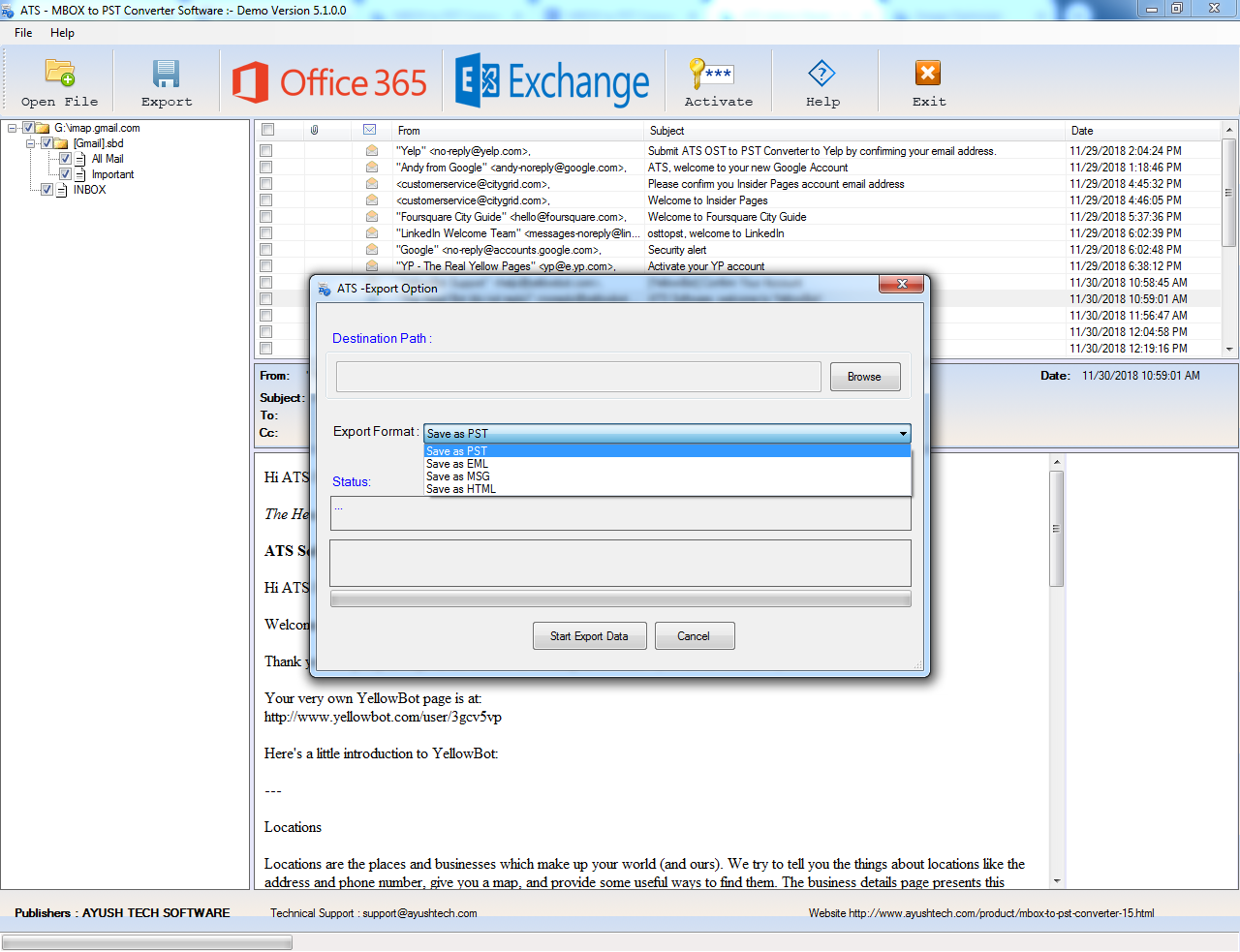
Task: Open the Export Format combo box
Action: click(667, 434)
